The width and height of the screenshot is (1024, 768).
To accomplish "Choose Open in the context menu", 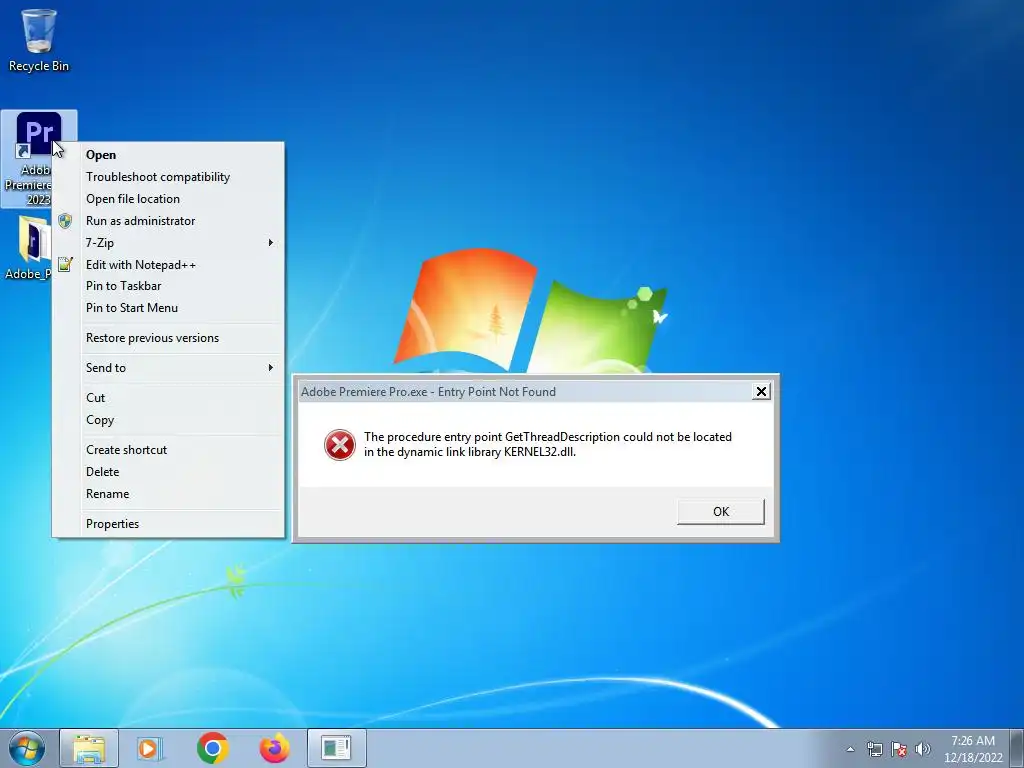I will (168, 155).
